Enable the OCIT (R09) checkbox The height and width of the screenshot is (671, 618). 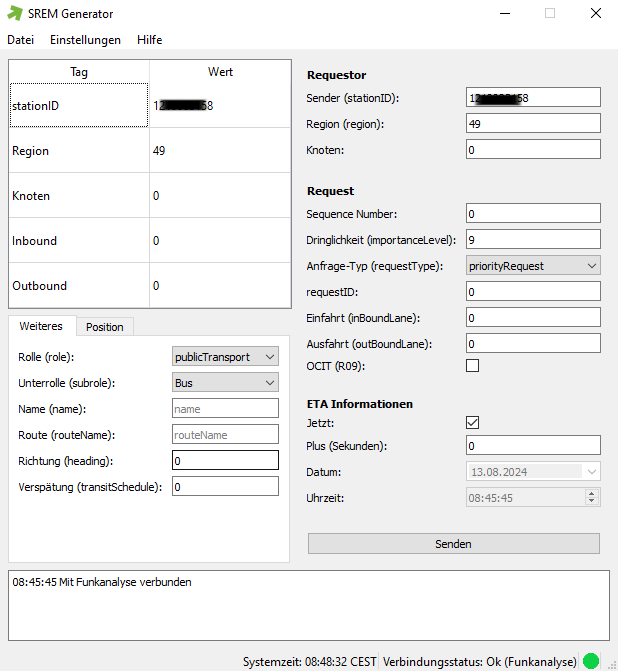(x=472, y=366)
